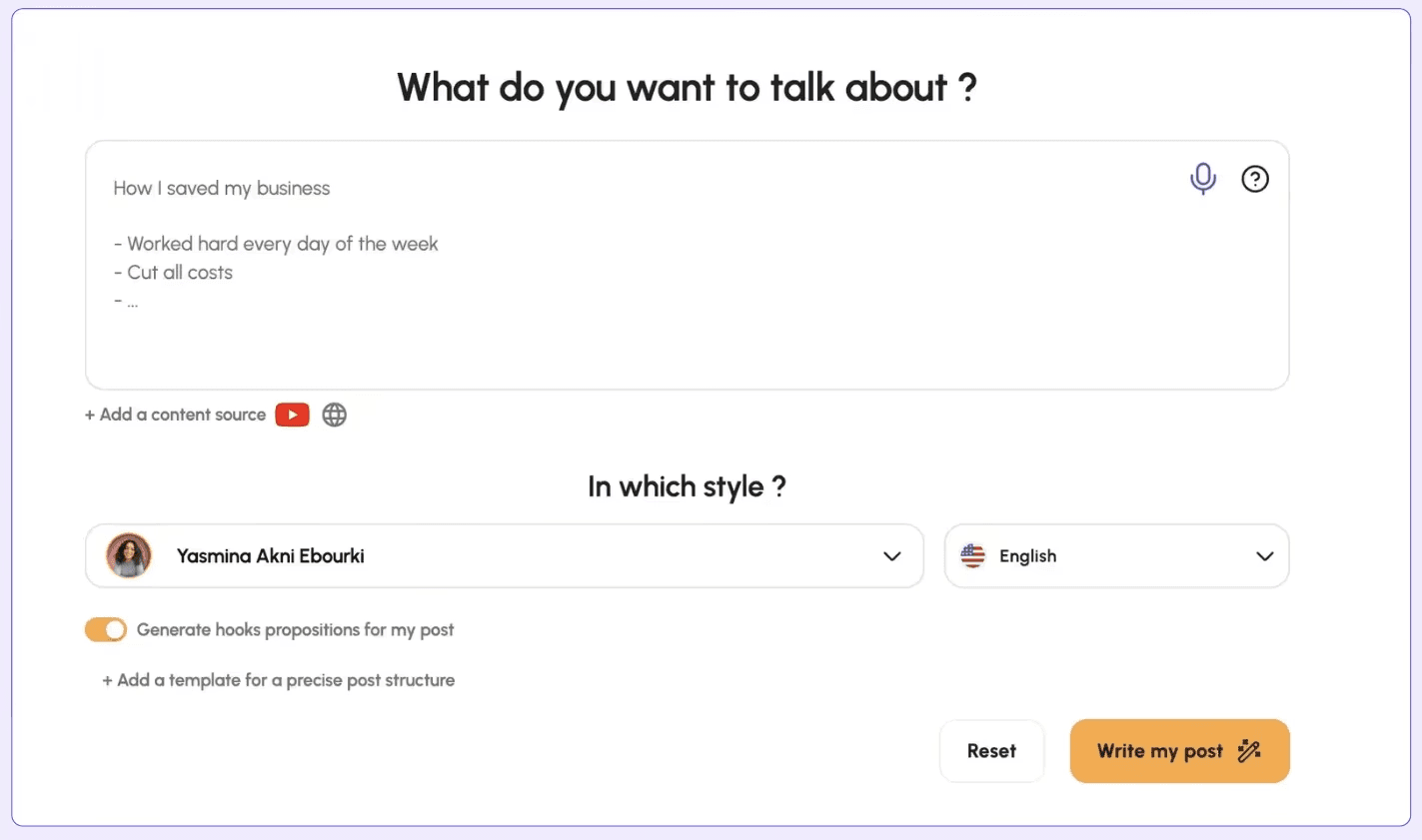Select the example text How I saved my business
The width and height of the screenshot is (1422, 840).
click(222, 188)
